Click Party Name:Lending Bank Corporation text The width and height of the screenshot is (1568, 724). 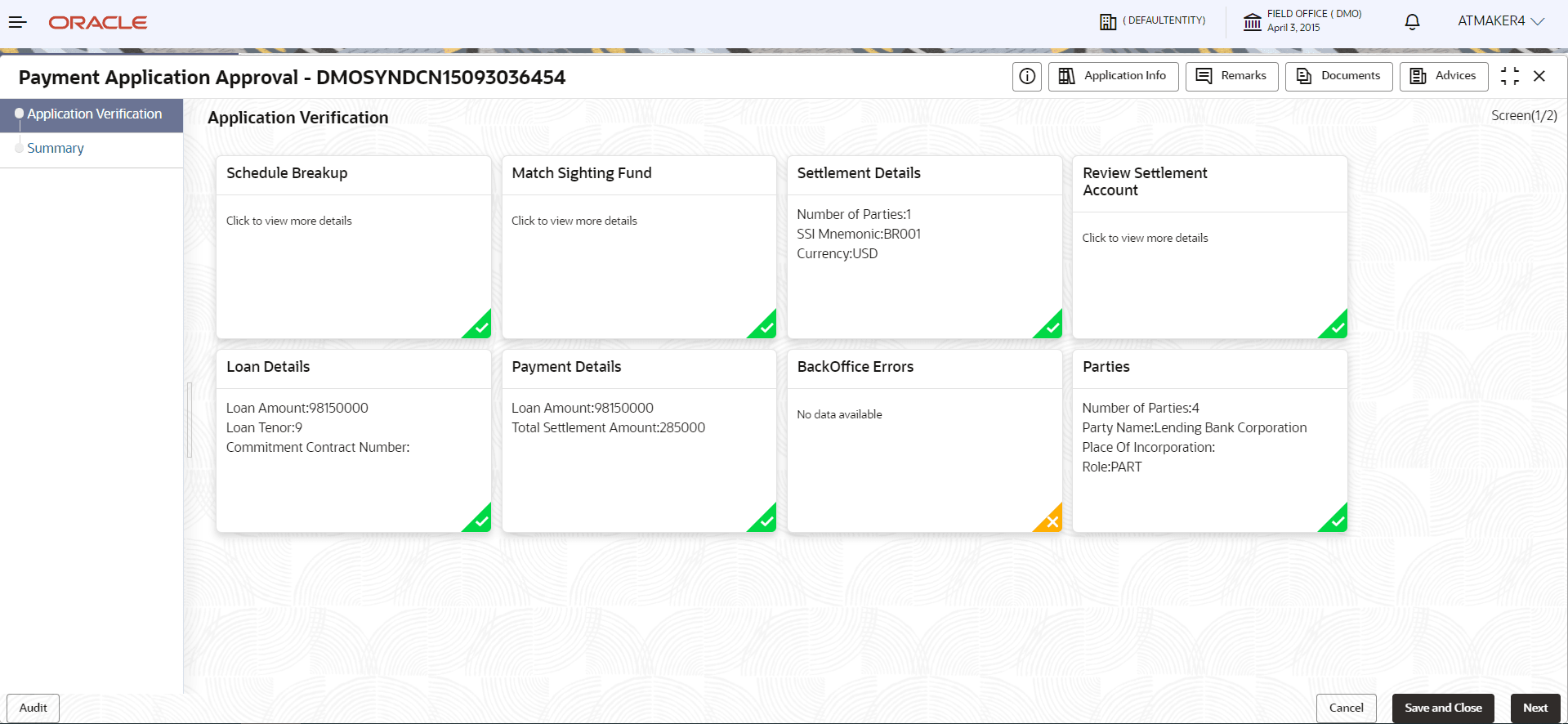tap(1195, 427)
